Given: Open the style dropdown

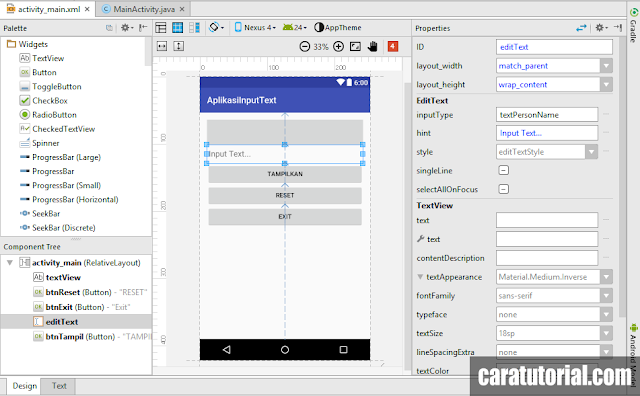Looking at the screenshot, I should pyautogui.click(x=591, y=152).
